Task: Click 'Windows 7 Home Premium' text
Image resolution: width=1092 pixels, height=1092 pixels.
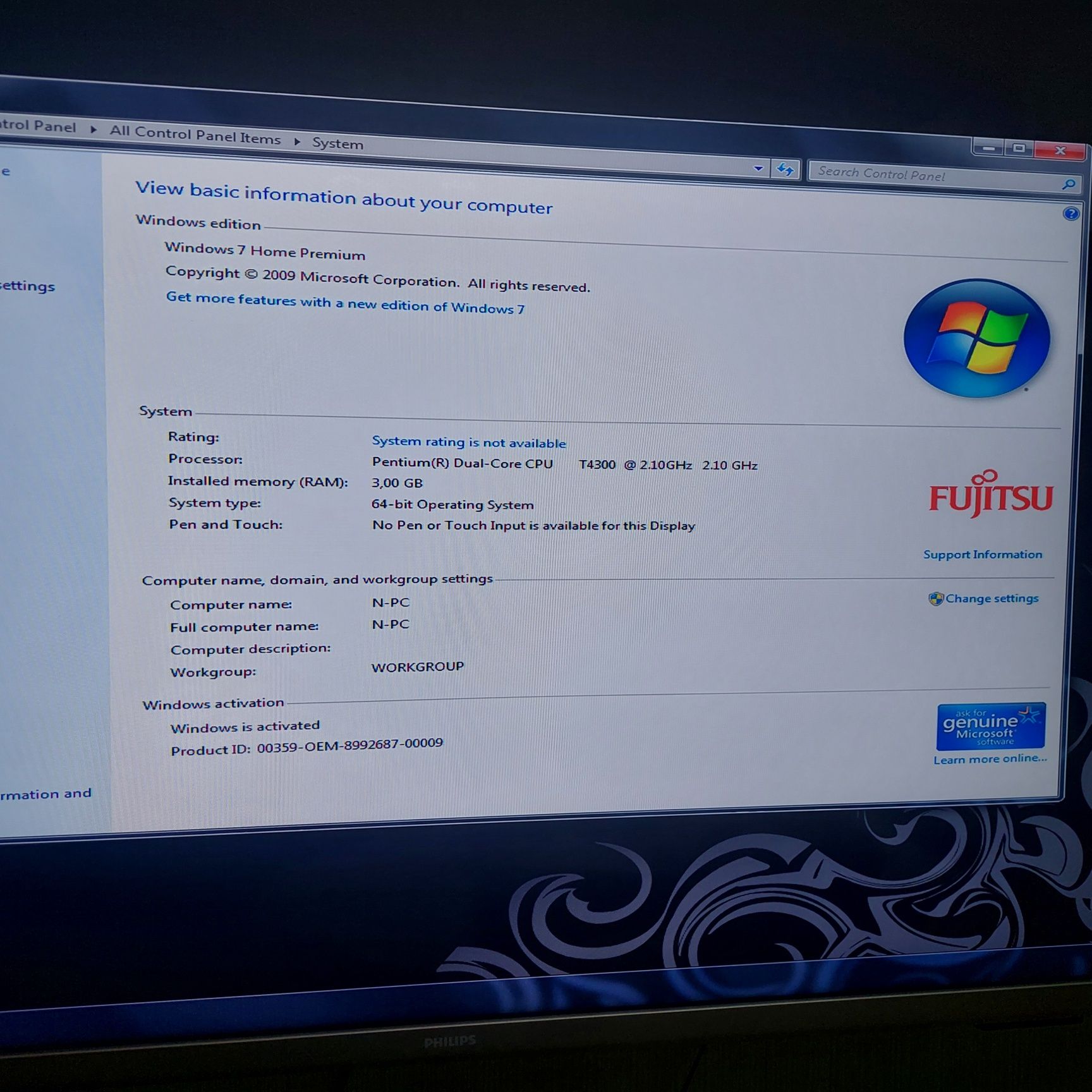Action: tap(265, 251)
